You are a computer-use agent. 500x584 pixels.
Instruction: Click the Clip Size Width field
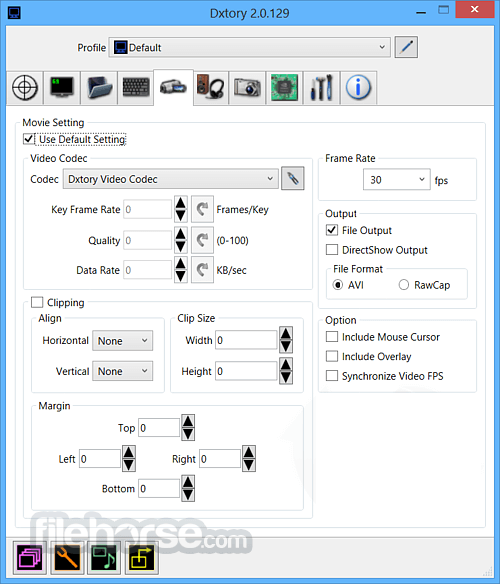point(246,340)
